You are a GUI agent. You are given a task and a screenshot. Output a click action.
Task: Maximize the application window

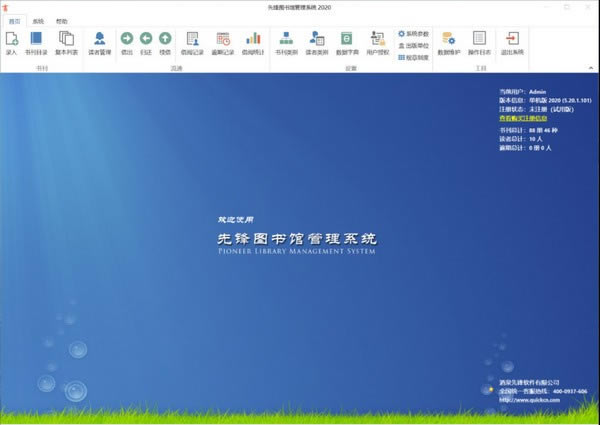(x=567, y=7)
